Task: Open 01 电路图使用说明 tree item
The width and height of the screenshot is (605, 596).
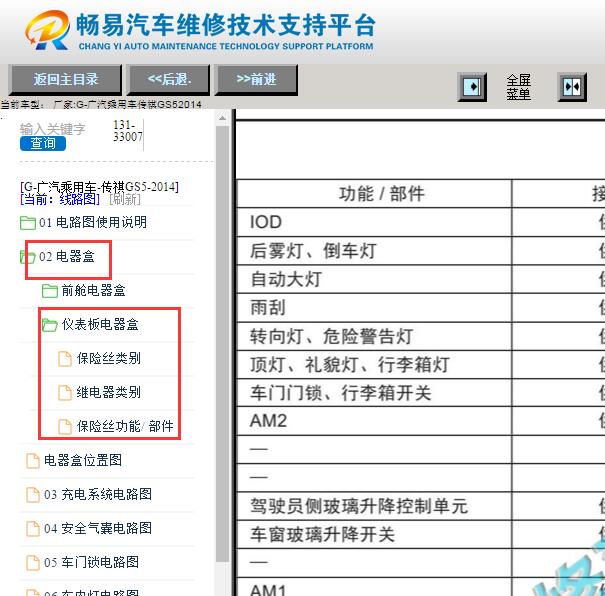Action: 93,222
